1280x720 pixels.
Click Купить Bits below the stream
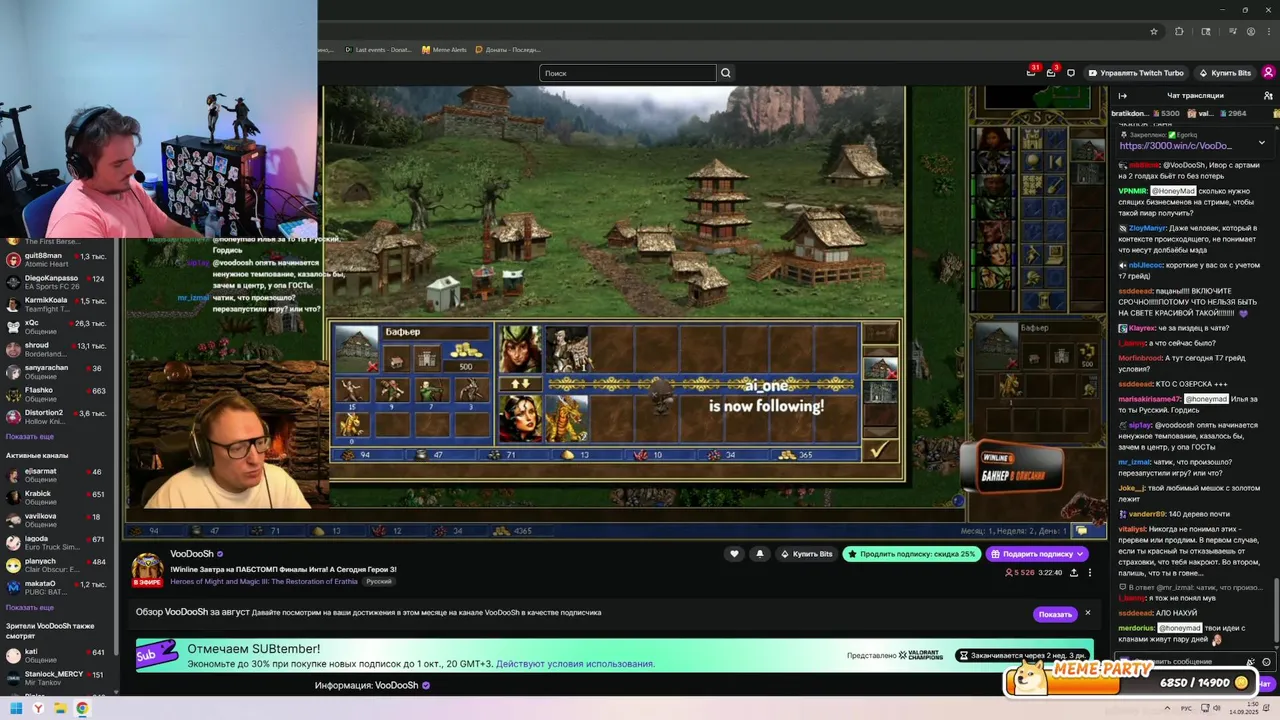[806, 554]
